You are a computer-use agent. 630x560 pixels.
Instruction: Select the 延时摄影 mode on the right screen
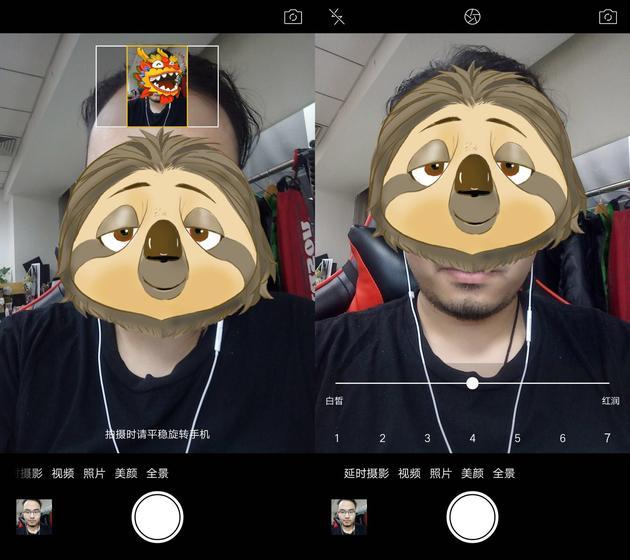click(x=366, y=473)
